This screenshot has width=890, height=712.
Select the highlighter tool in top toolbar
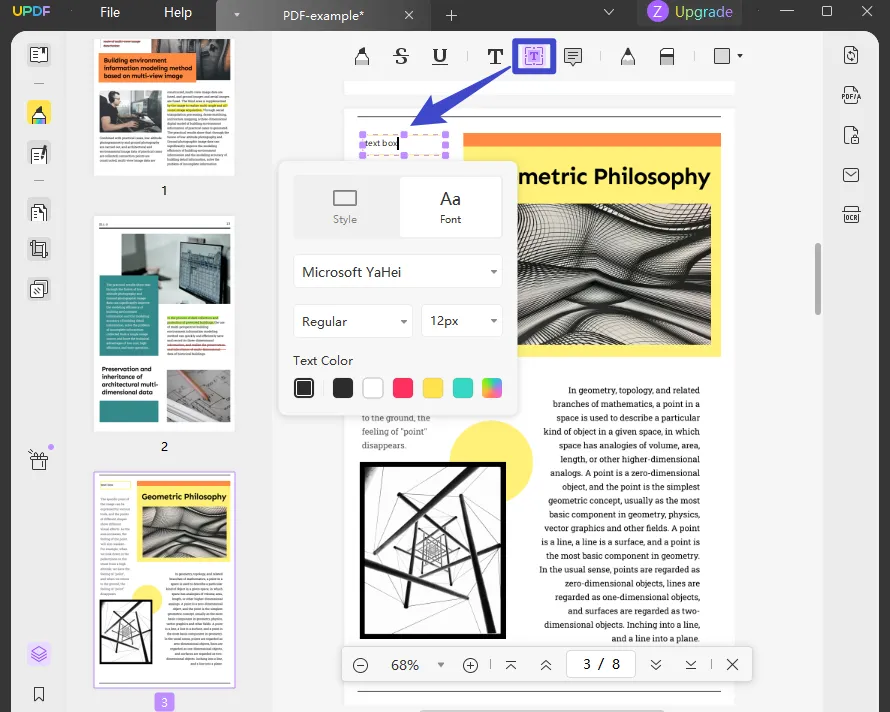coord(362,57)
